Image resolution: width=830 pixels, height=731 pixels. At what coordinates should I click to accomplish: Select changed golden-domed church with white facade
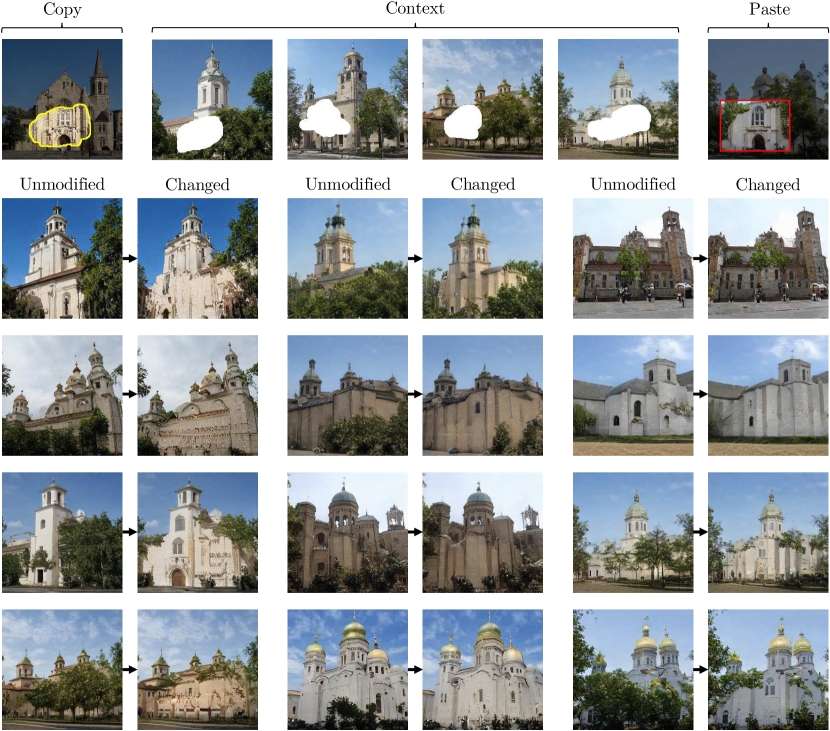click(768, 670)
